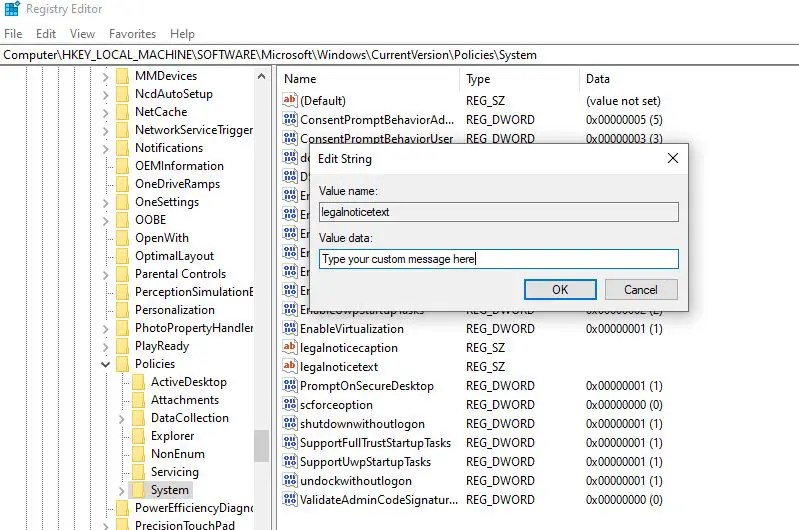This screenshot has width=799, height=530.
Task: Select the NonEnum tree key
Action: 178,454
